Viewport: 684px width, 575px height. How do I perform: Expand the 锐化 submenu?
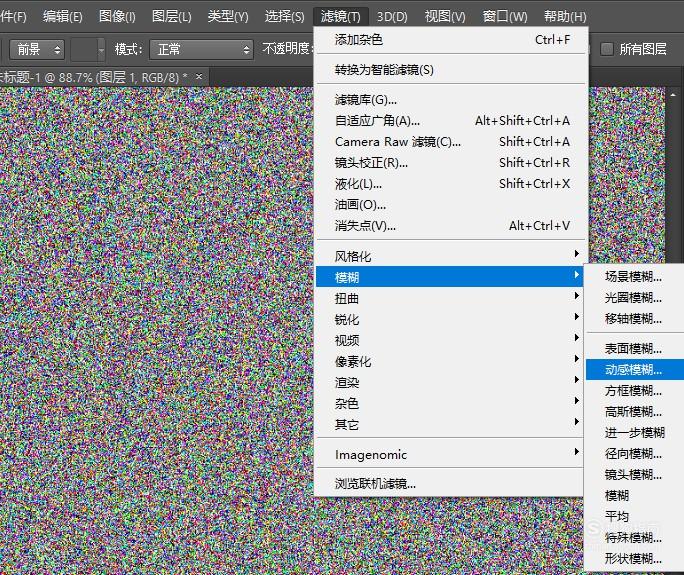[449, 319]
